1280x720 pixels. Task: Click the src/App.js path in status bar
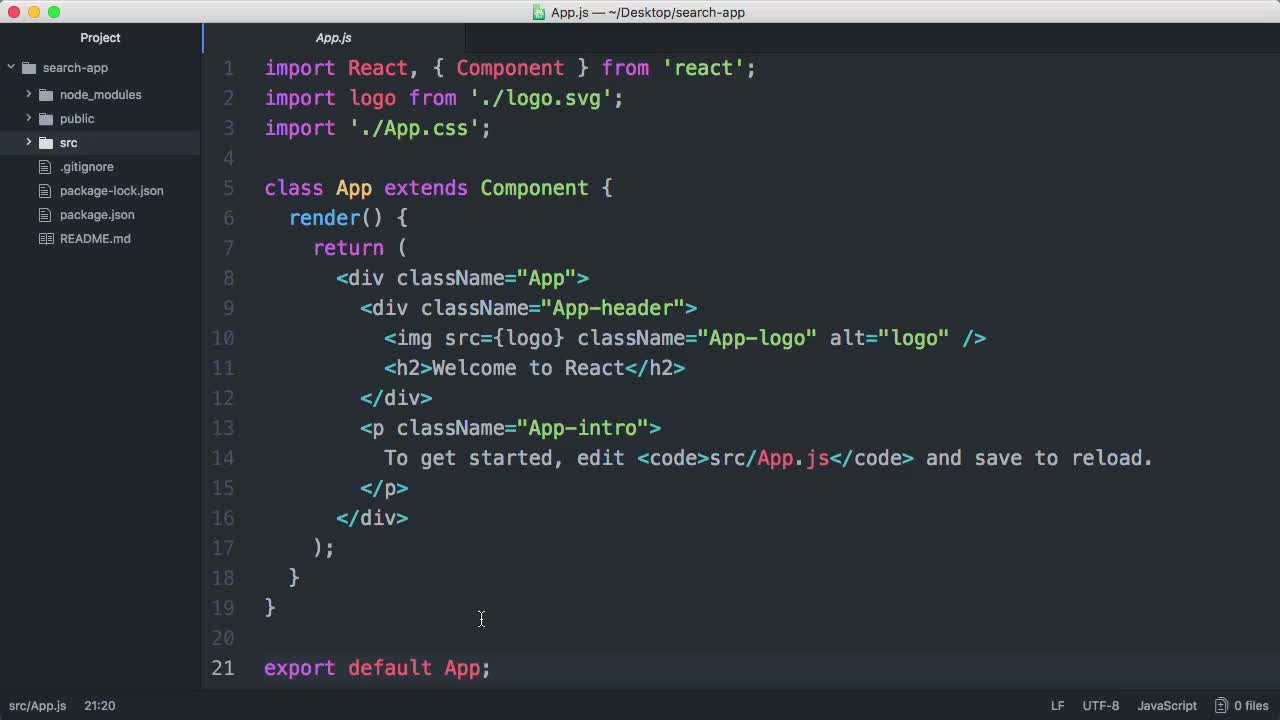pos(37,706)
